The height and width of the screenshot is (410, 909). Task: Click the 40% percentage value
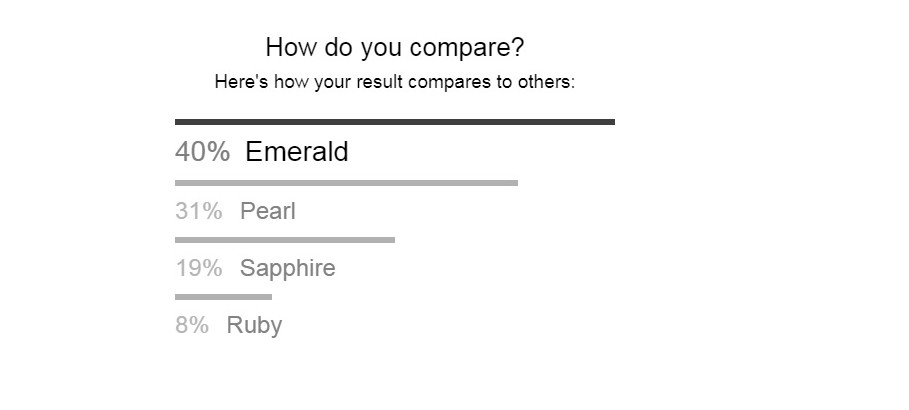pyautogui.click(x=202, y=152)
